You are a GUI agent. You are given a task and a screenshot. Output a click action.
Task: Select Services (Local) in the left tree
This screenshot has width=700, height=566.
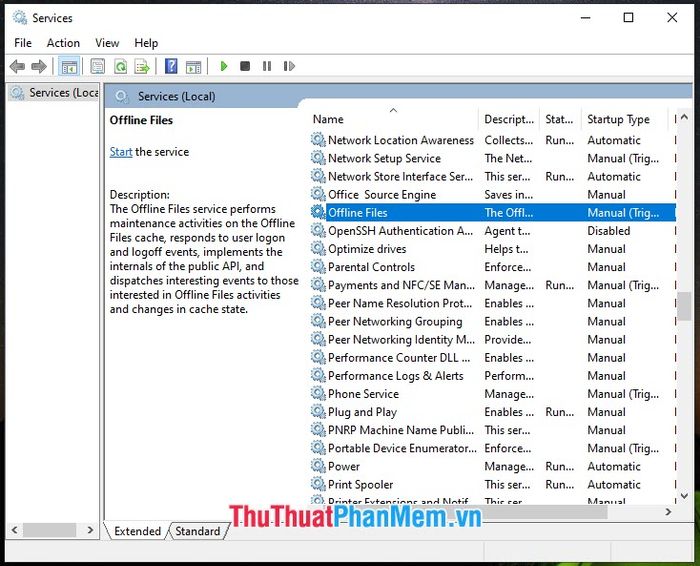click(54, 93)
